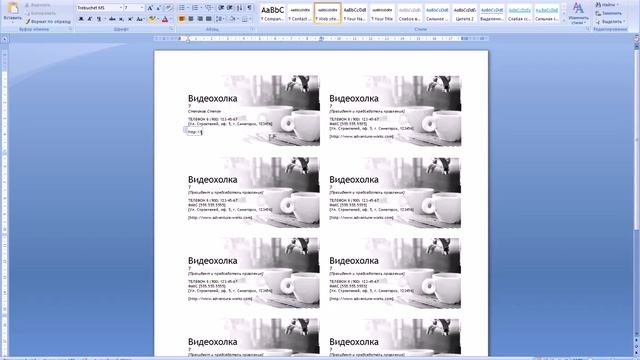Click the first card's "Видеохолка" heading
The height and width of the screenshot is (360, 640).
[x=212, y=98]
